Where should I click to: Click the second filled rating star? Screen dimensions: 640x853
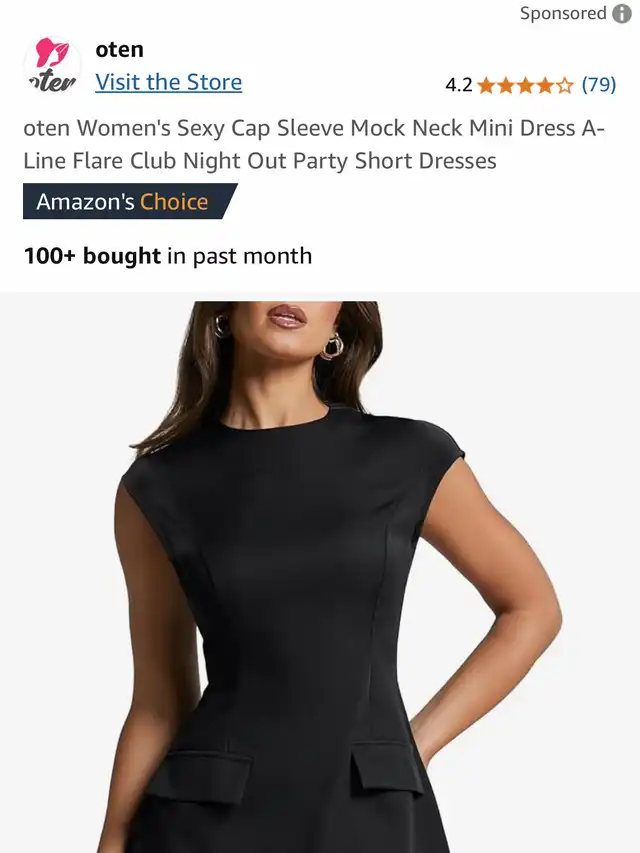pyautogui.click(x=506, y=85)
